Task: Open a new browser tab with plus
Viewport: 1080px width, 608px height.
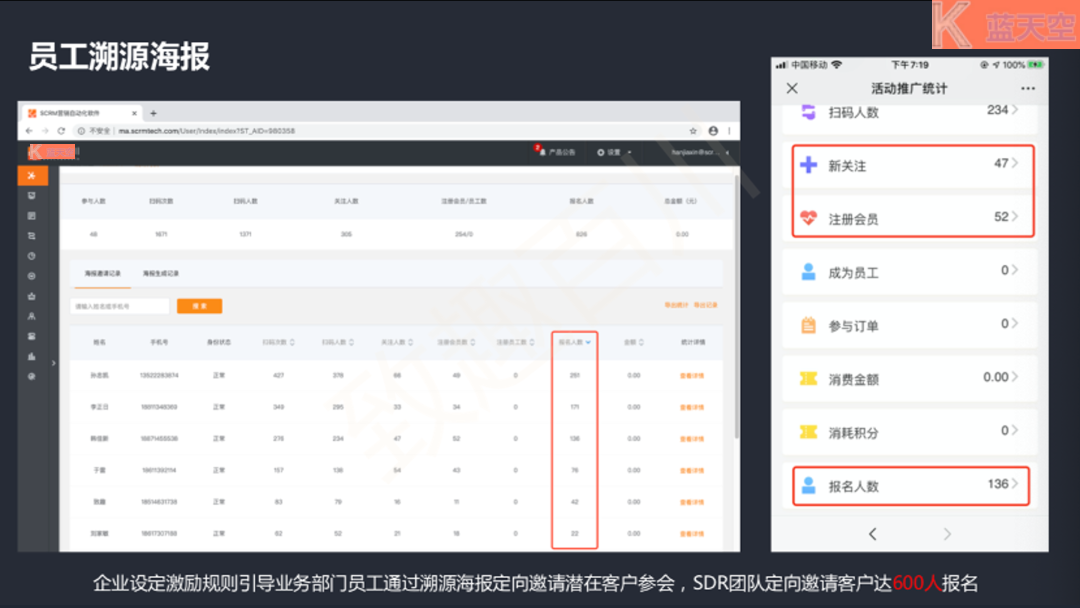Action: pyautogui.click(x=153, y=113)
